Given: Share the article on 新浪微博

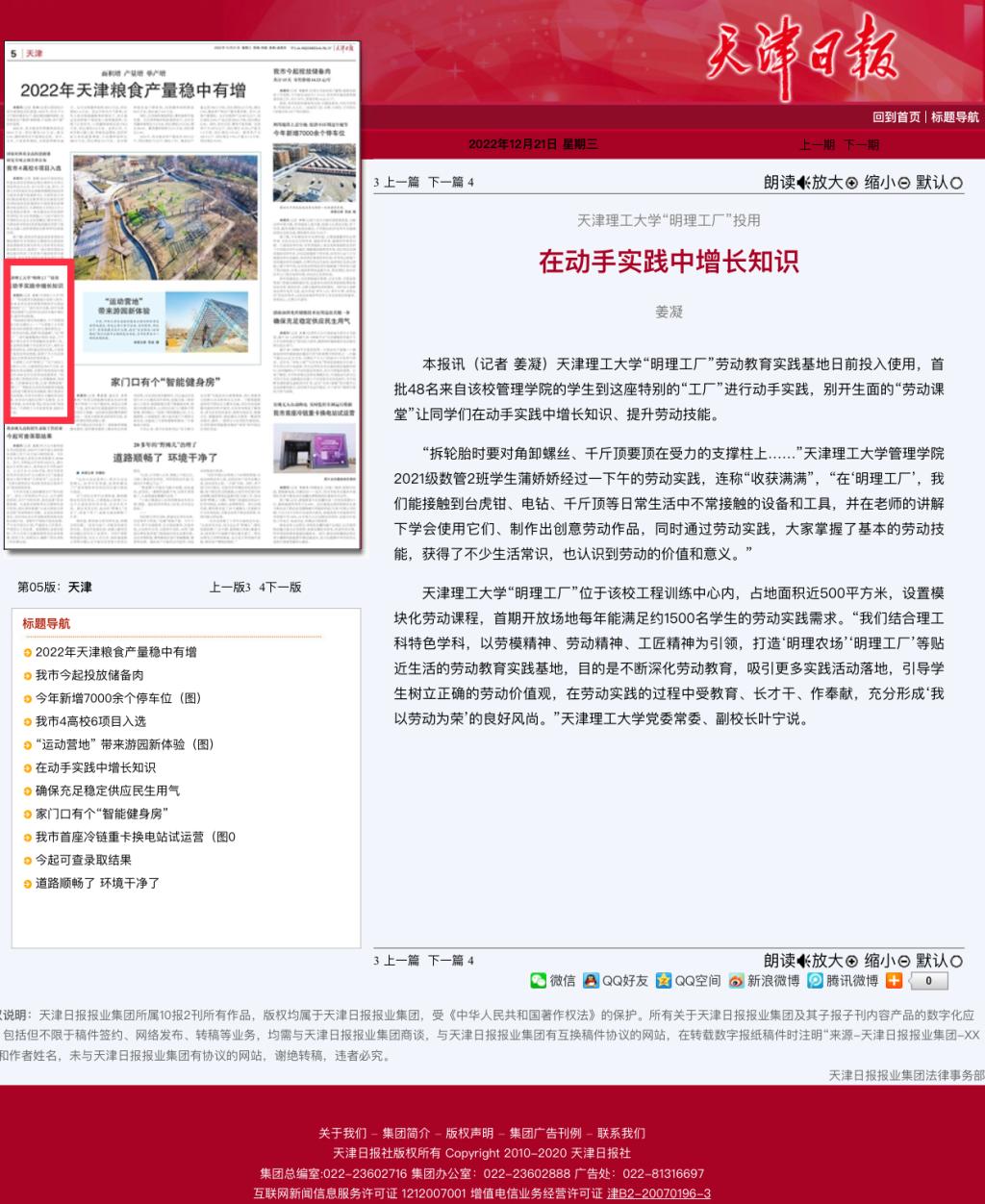Looking at the screenshot, I should [737, 980].
